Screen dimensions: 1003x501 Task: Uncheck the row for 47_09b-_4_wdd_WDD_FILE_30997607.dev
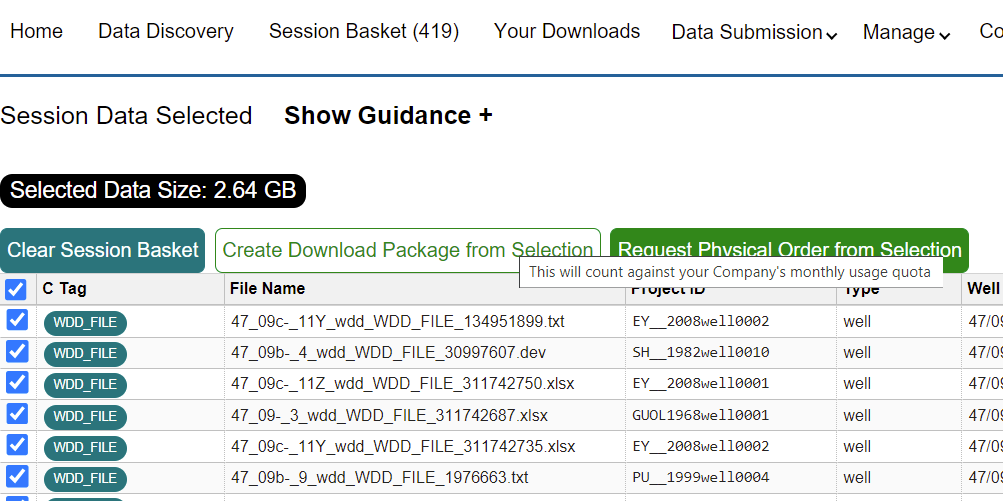[x=17, y=351]
